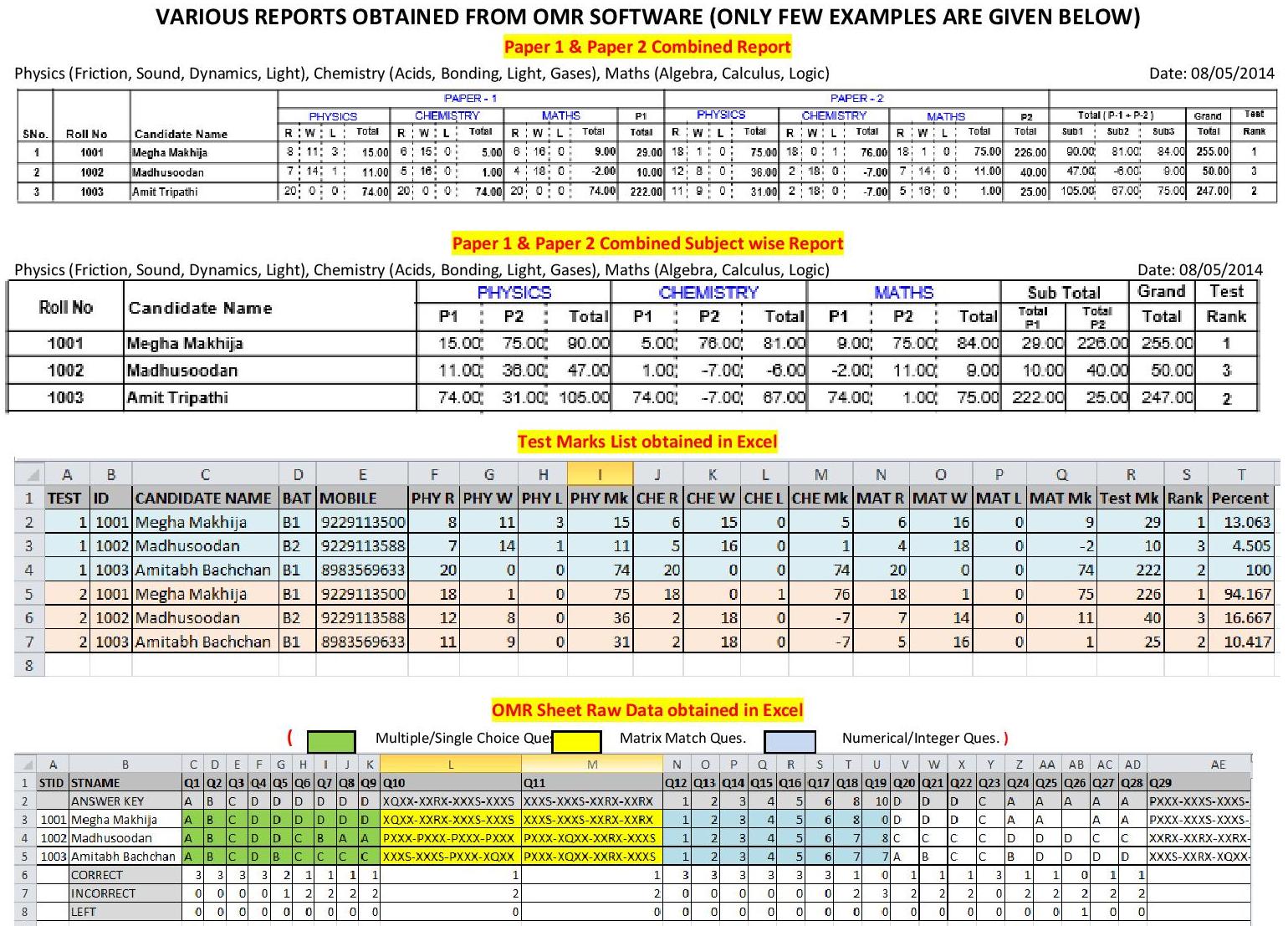Click 'STNAME' cell in the OMR Raw Data sheet

125,783
